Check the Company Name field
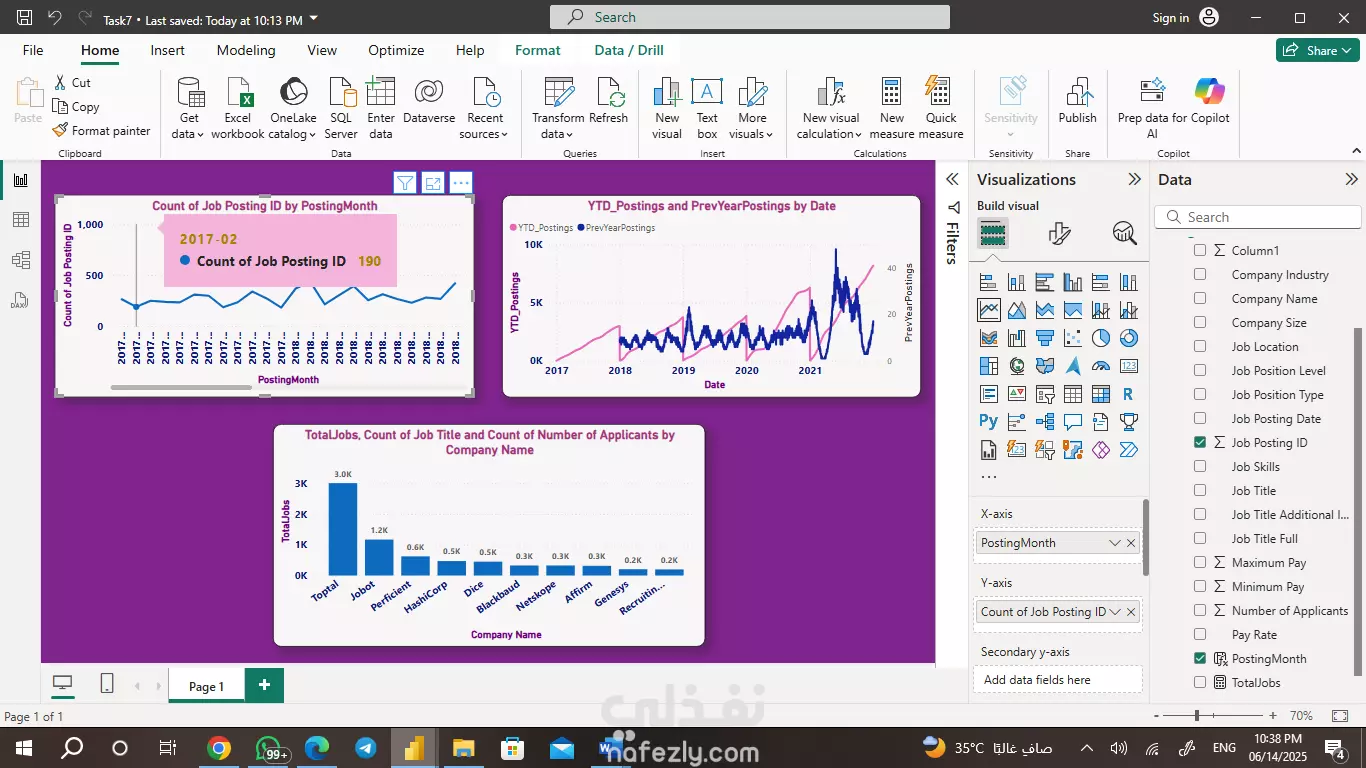 point(1200,298)
